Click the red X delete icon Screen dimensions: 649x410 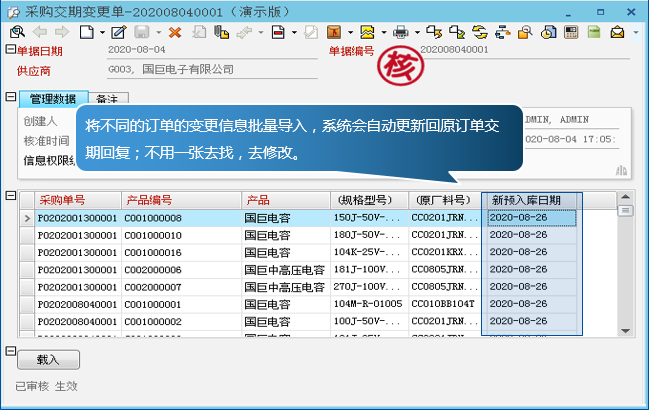click(175, 32)
